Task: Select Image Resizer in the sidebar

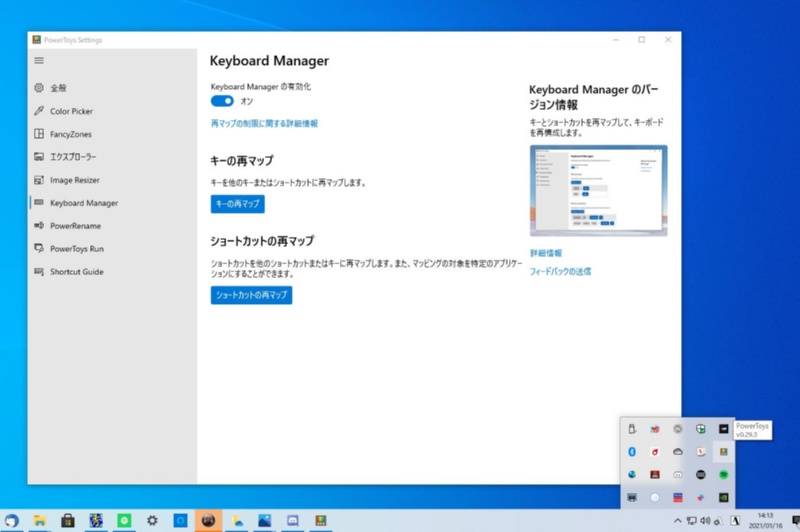Action: coord(75,180)
